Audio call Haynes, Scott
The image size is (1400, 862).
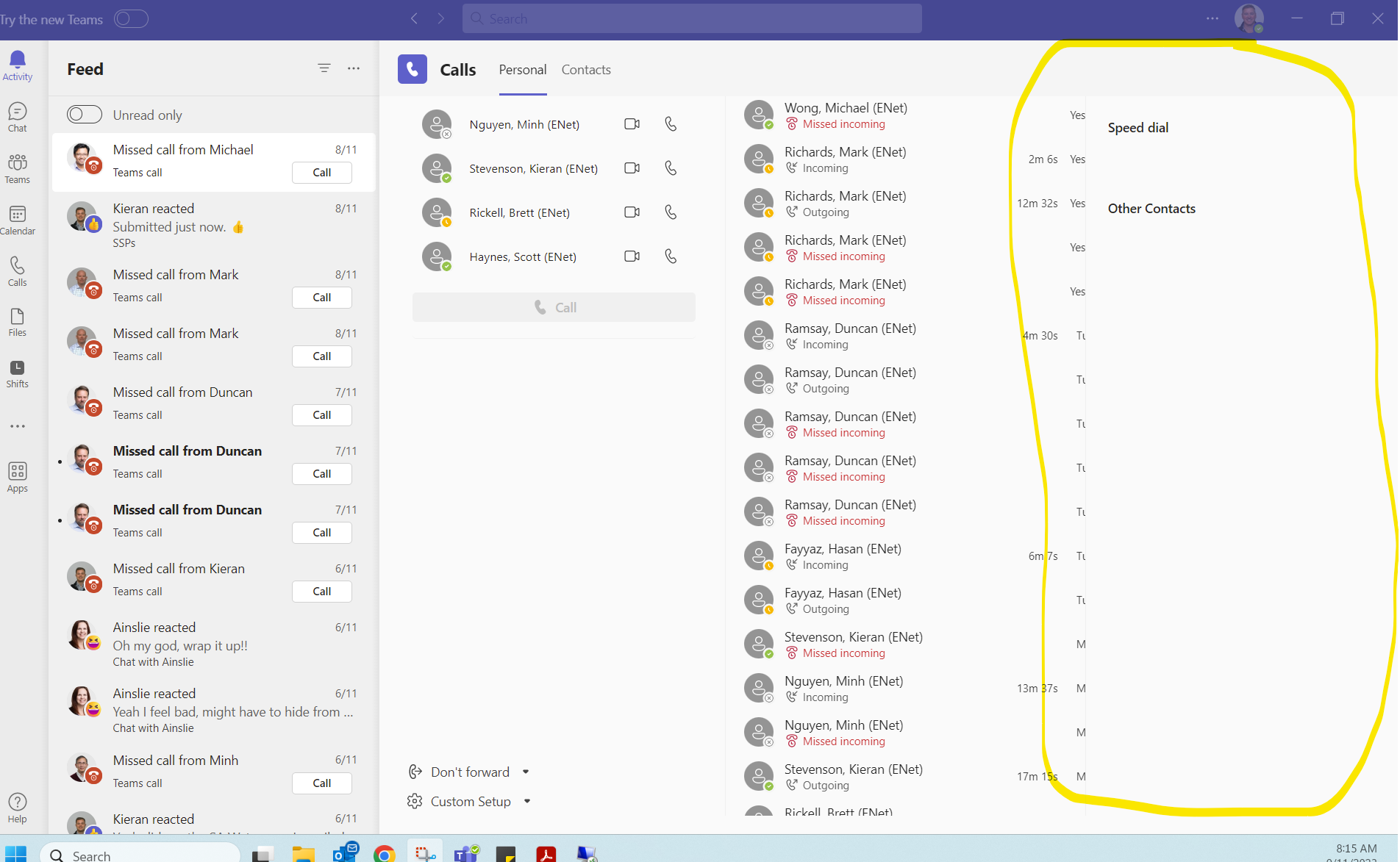pyautogui.click(x=671, y=256)
